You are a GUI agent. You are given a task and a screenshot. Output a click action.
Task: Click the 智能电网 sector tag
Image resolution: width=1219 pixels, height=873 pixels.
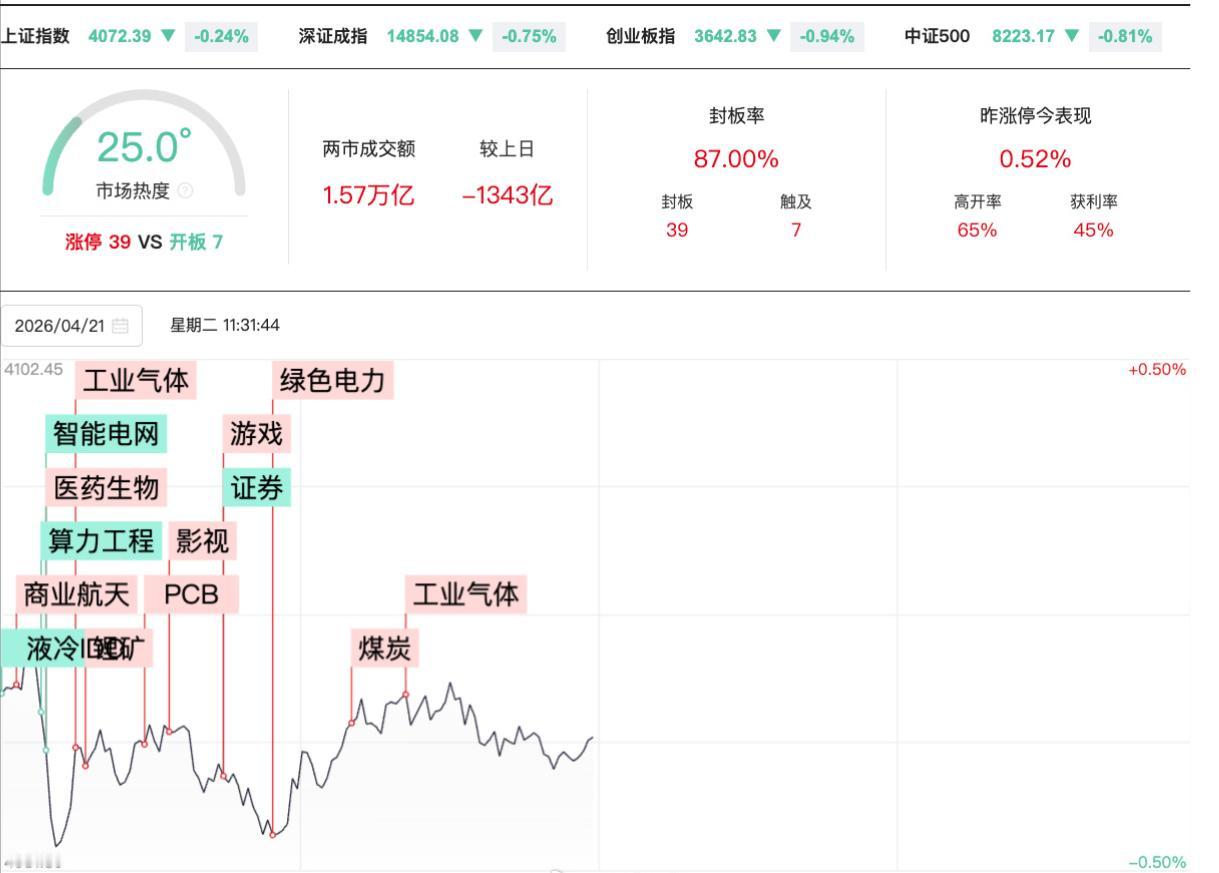pyautogui.click(x=106, y=435)
